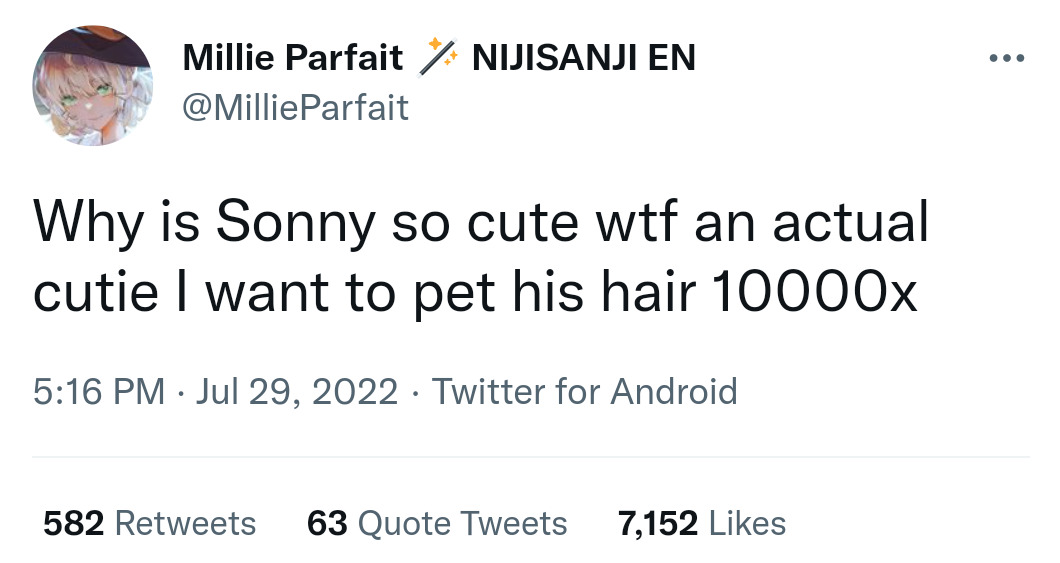Screen dimensions: 1060x563
Task: Click the 5:16 PM timestamp
Action: click(98, 391)
